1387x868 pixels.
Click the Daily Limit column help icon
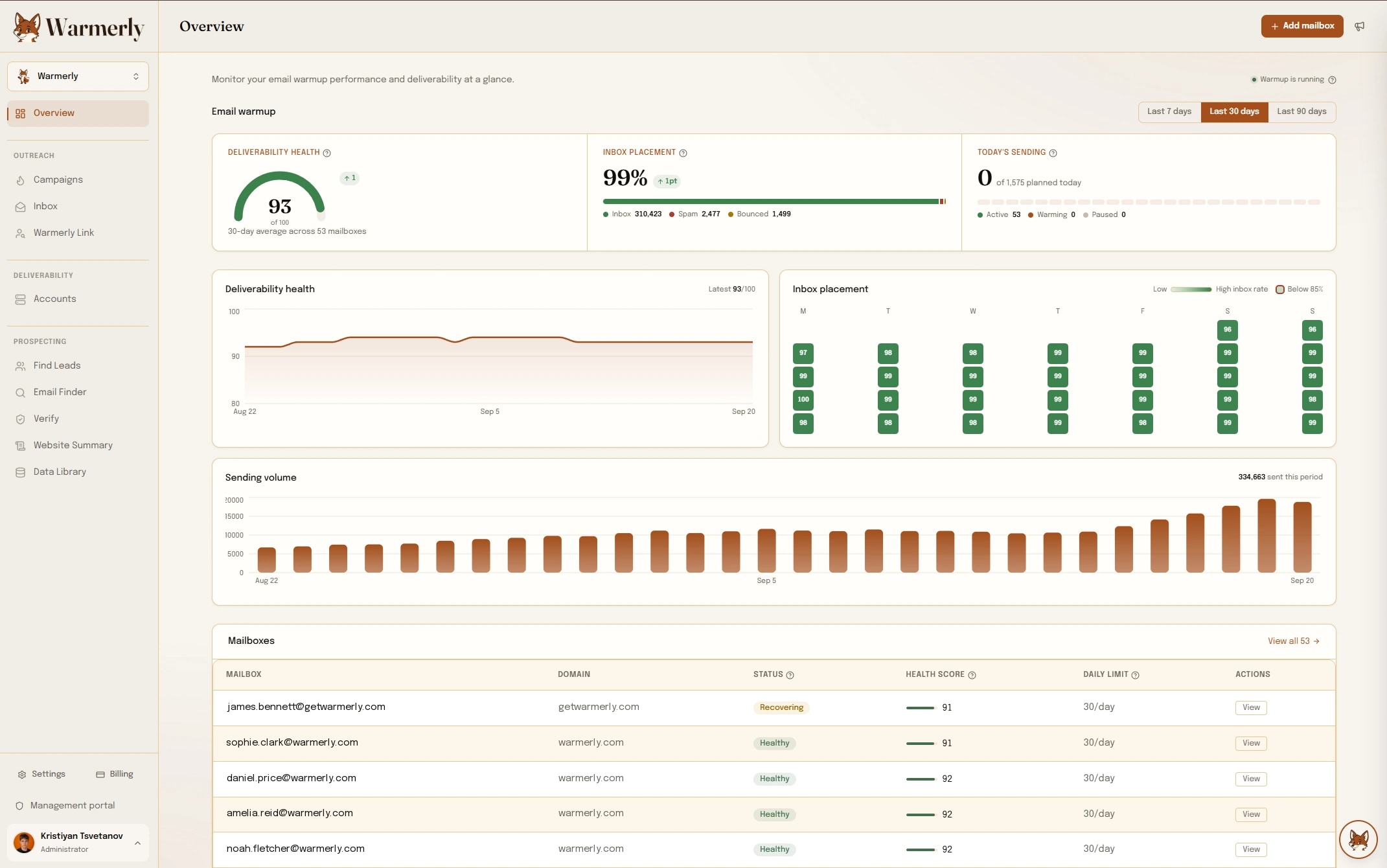(x=1135, y=675)
